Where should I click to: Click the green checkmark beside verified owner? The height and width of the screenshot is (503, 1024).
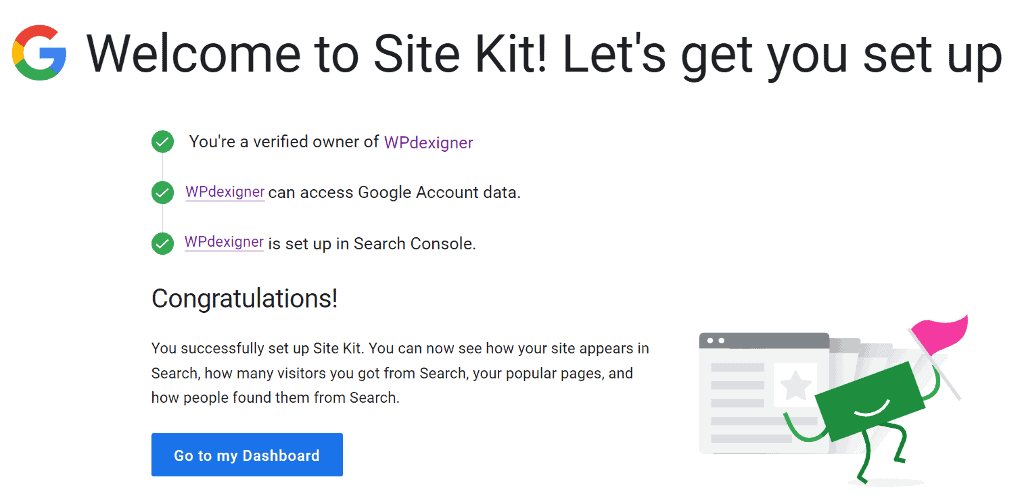pos(162,142)
